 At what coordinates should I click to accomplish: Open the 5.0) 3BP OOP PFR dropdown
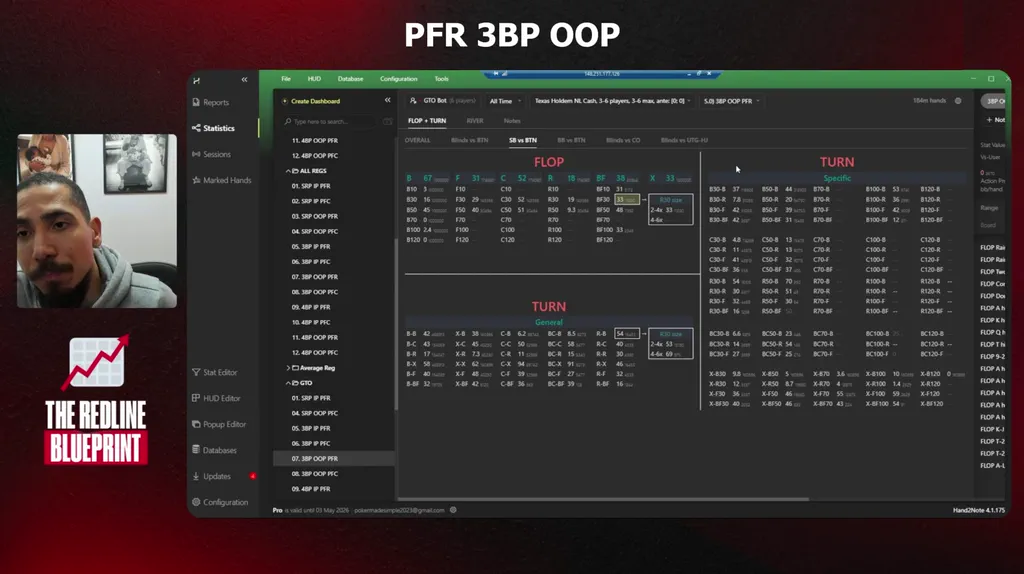(731, 101)
